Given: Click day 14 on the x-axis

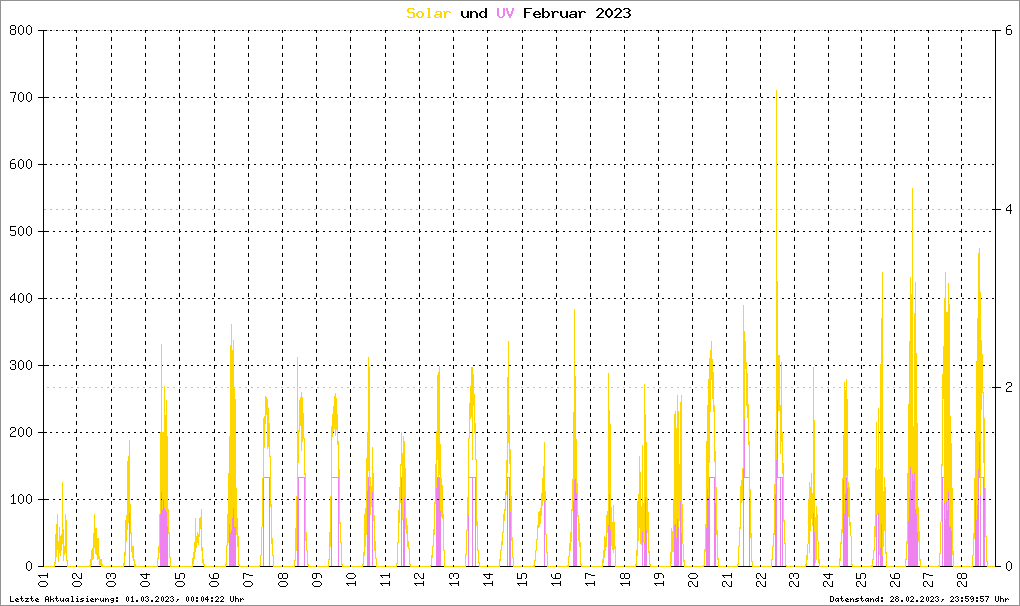Looking at the screenshot, I should 487,580.
